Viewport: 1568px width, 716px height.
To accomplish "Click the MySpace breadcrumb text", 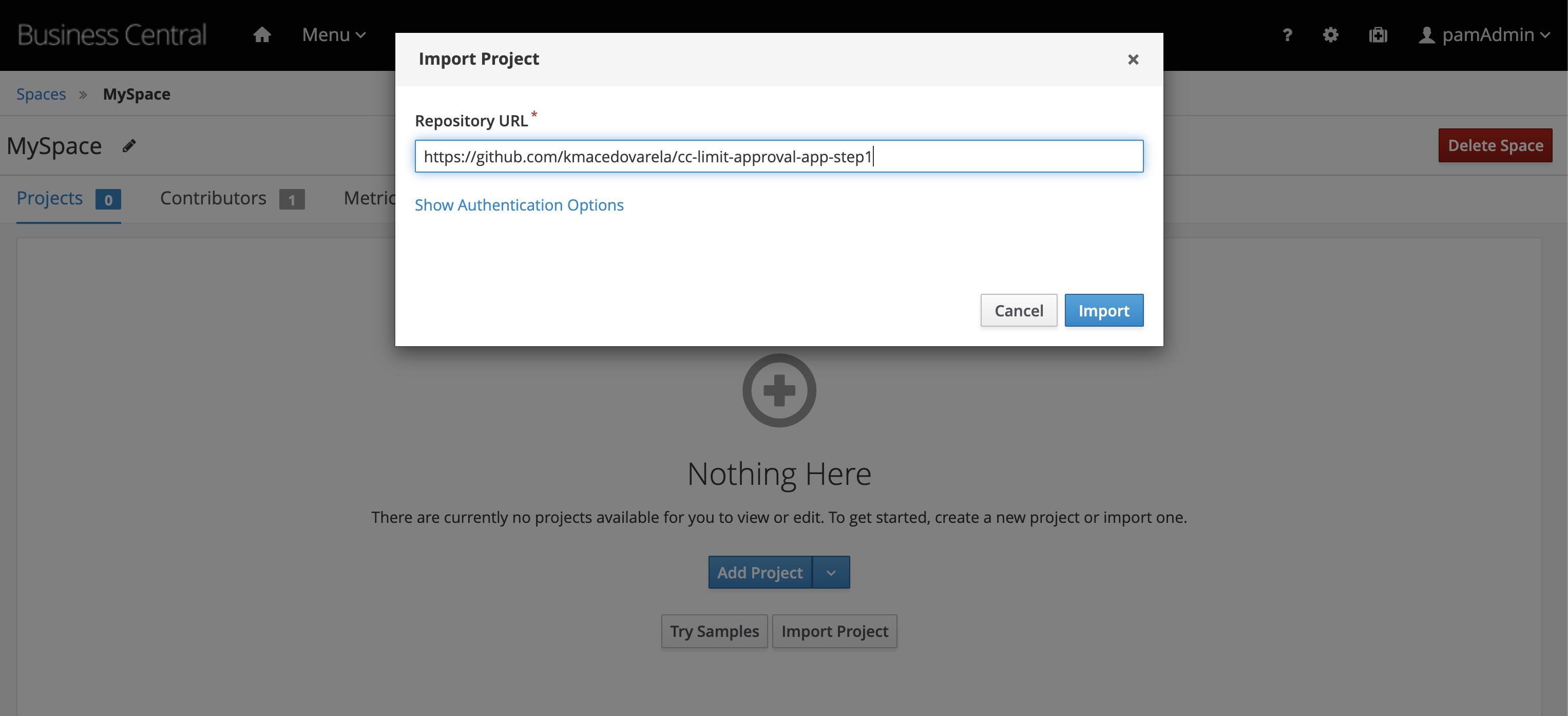I will (x=137, y=94).
